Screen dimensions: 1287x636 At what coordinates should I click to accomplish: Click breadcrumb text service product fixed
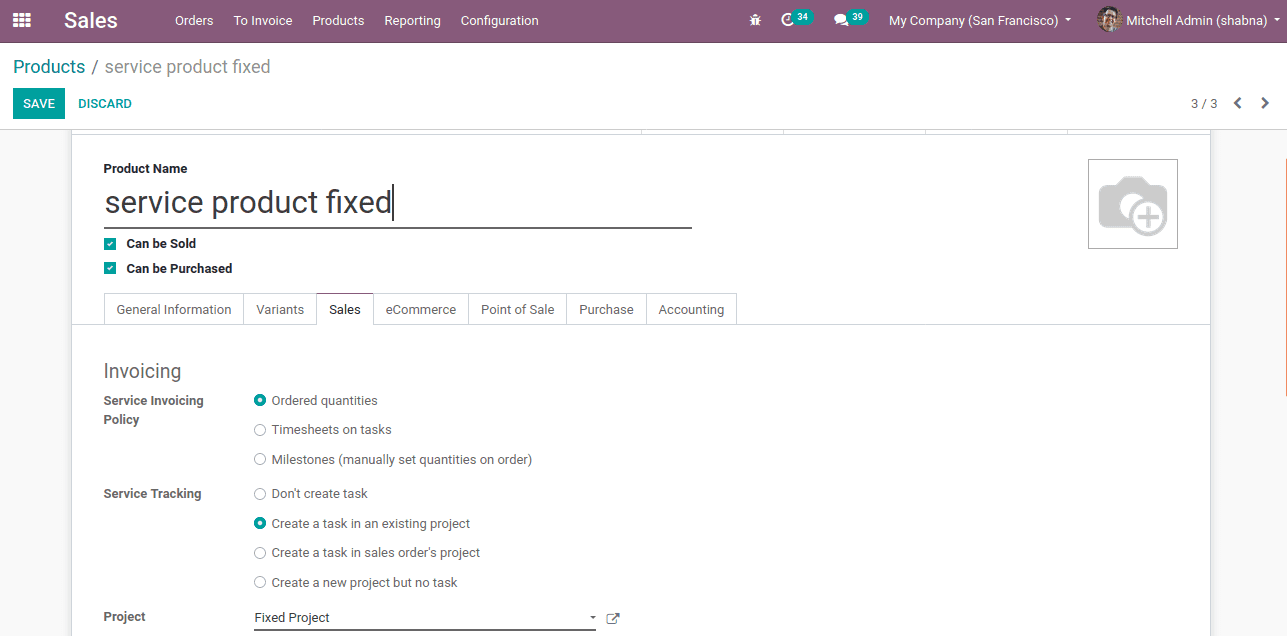[188, 67]
